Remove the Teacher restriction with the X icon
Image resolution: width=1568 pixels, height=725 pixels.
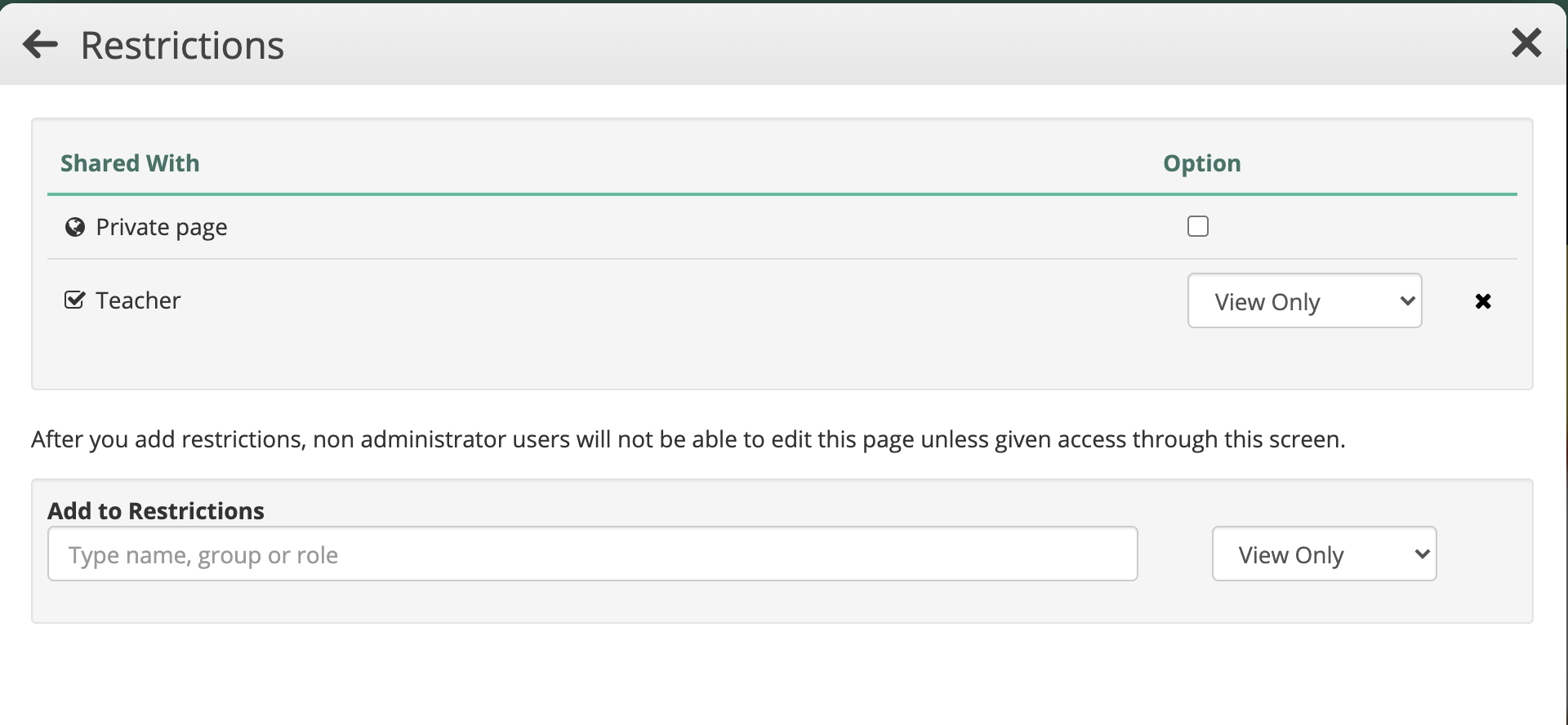(1483, 301)
